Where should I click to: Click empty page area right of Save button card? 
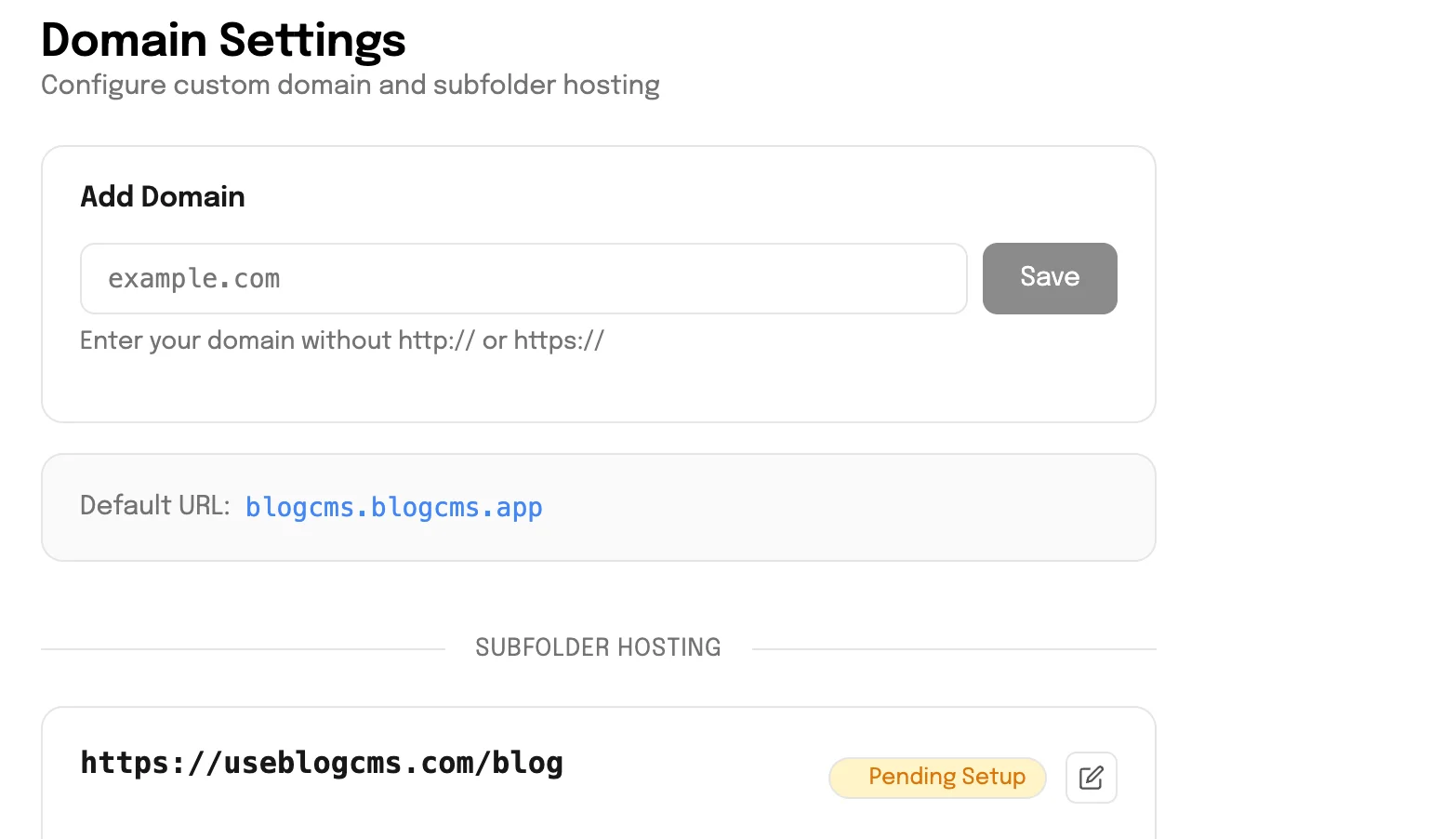click(1302, 279)
